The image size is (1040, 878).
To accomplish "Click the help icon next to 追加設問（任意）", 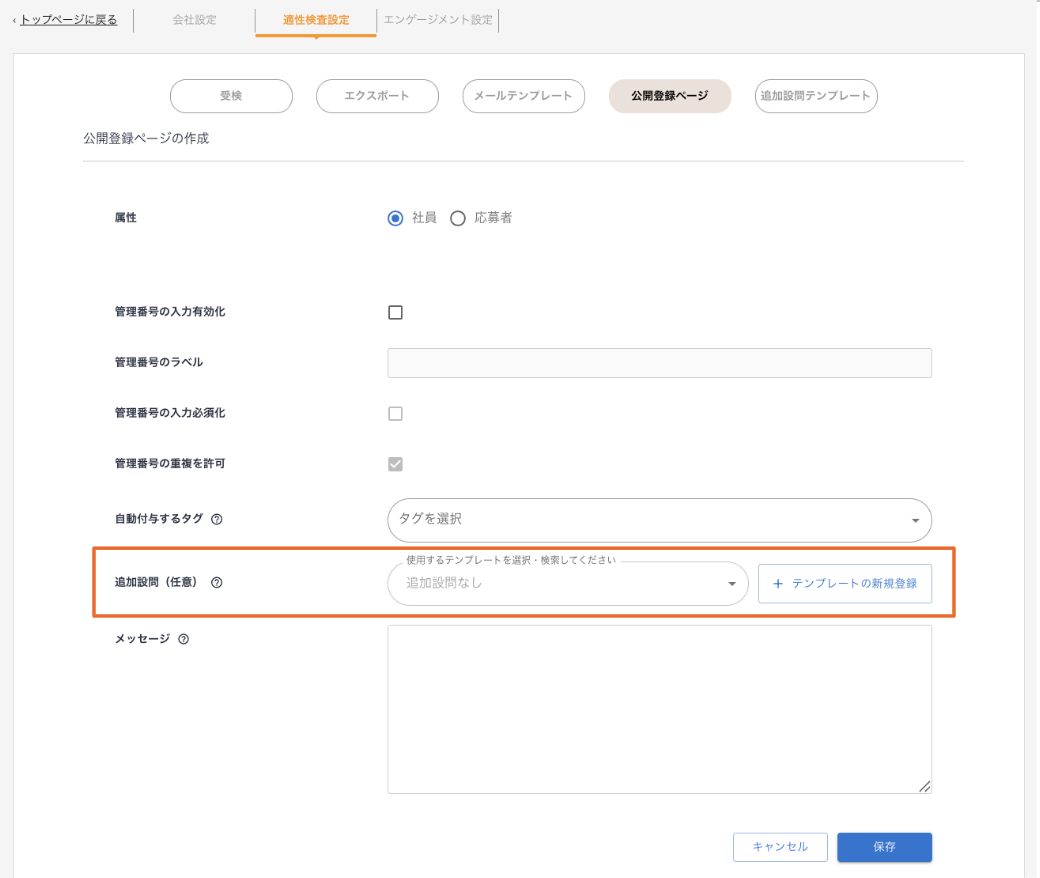I will coord(217,582).
